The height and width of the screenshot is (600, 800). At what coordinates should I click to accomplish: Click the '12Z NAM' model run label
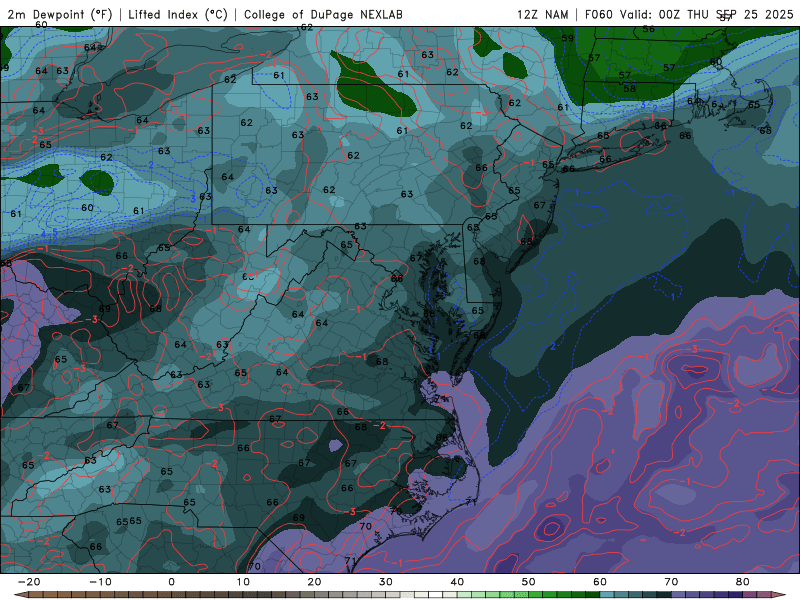[542, 14]
